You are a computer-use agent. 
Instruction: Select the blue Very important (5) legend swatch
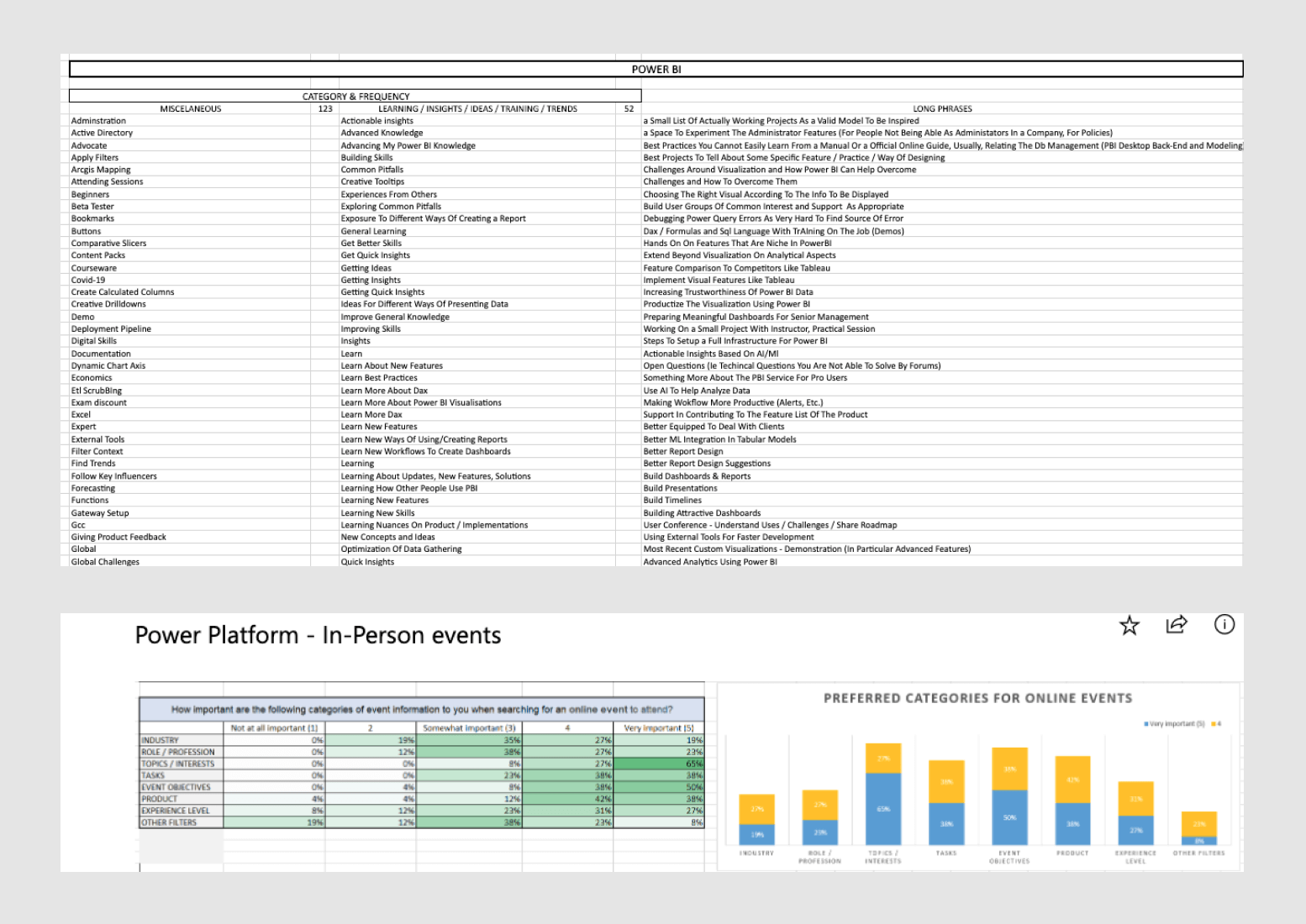(x=1145, y=723)
